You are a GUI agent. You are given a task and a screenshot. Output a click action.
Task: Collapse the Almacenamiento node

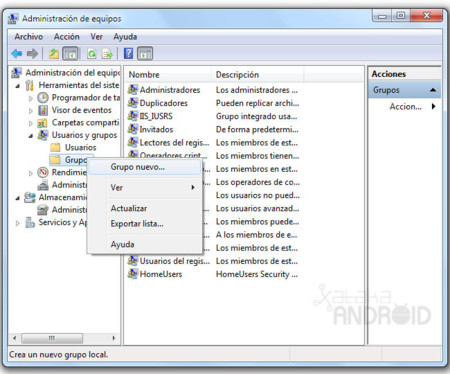point(18,198)
